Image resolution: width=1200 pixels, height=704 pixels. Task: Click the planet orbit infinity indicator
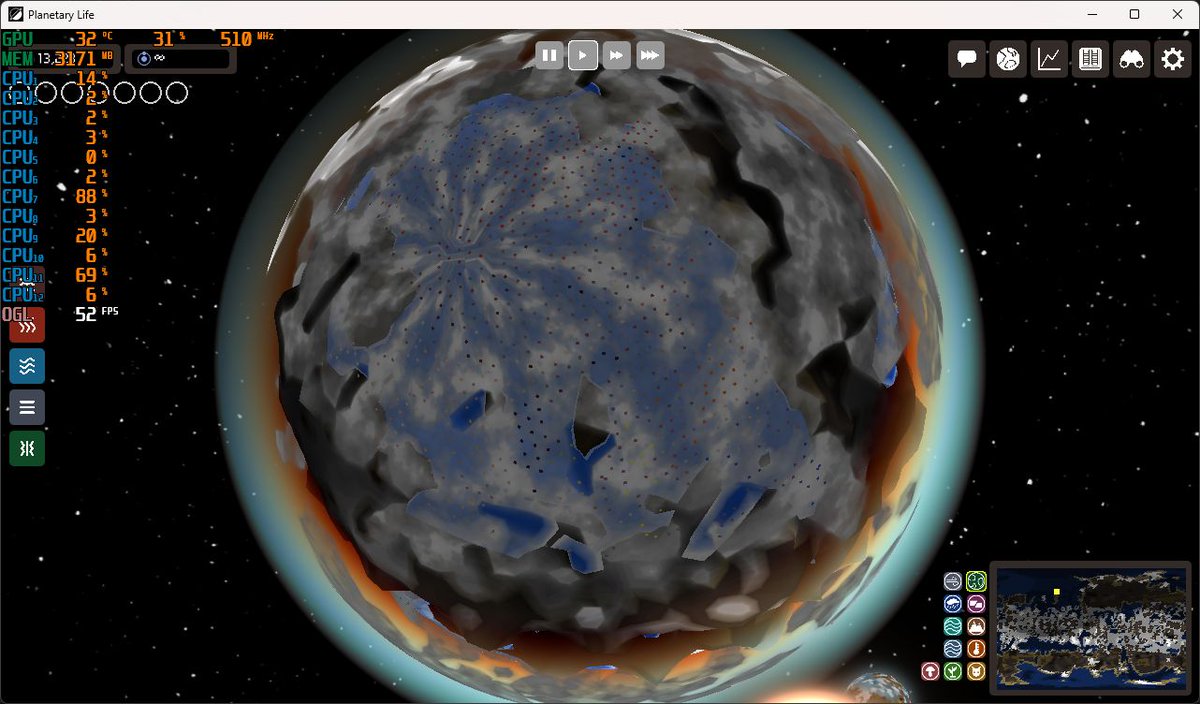tap(180, 59)
